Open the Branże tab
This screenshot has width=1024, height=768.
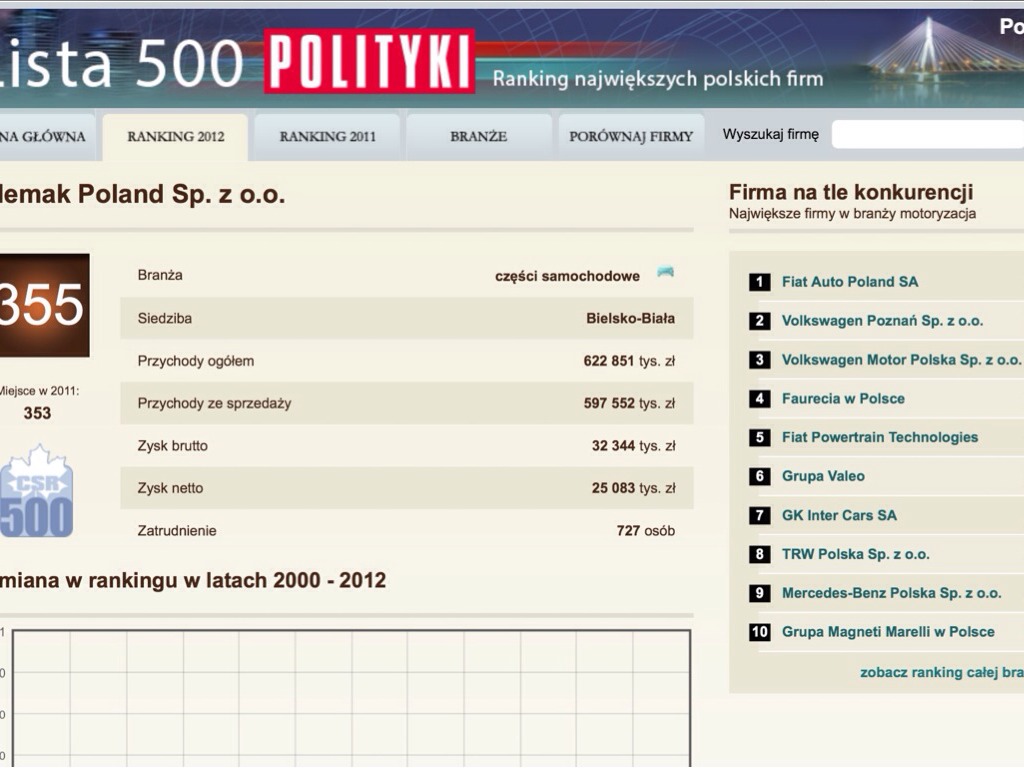click(478, 137)
